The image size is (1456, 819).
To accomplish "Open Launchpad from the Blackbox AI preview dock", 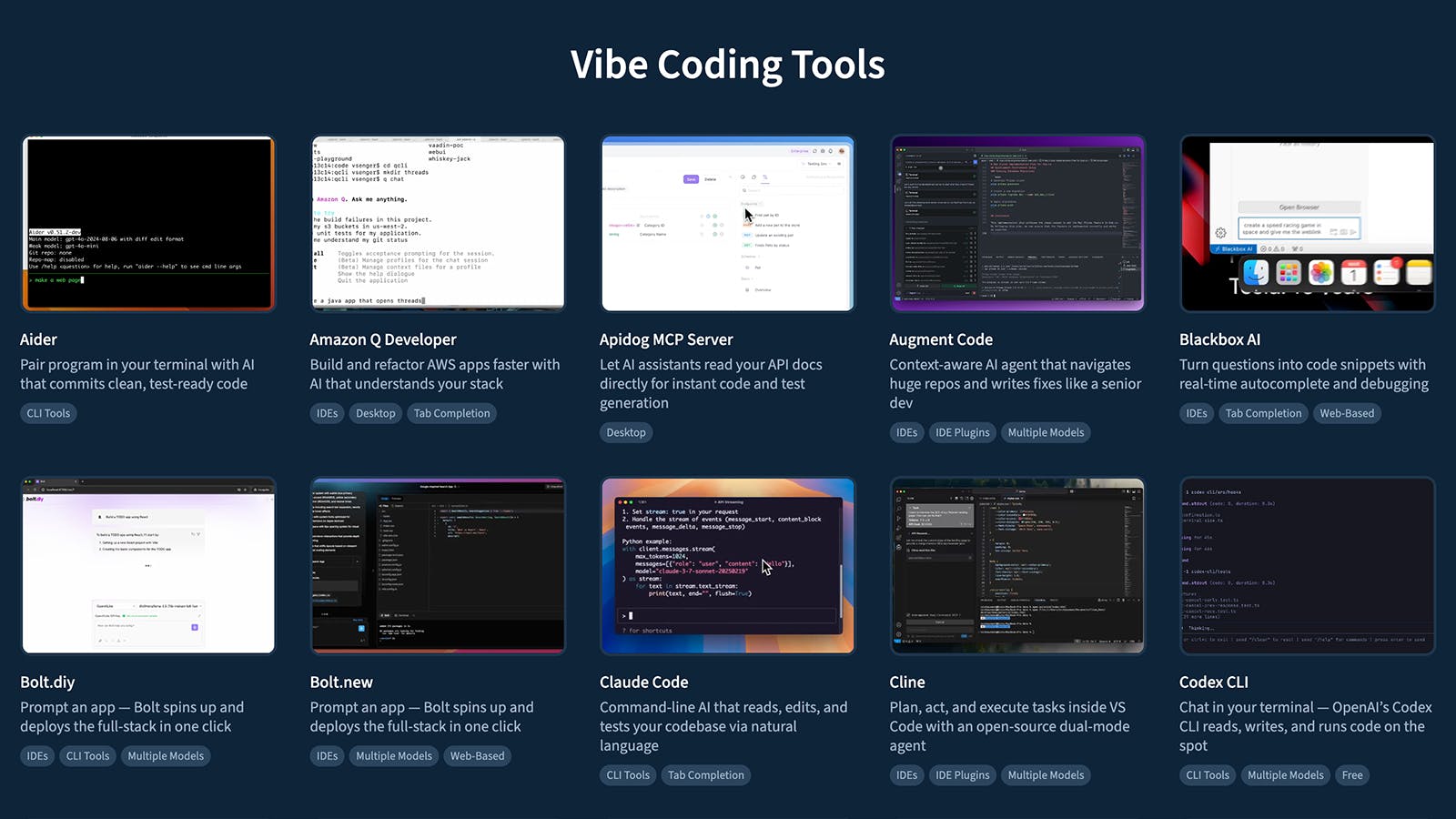I will click(1289, 273).
